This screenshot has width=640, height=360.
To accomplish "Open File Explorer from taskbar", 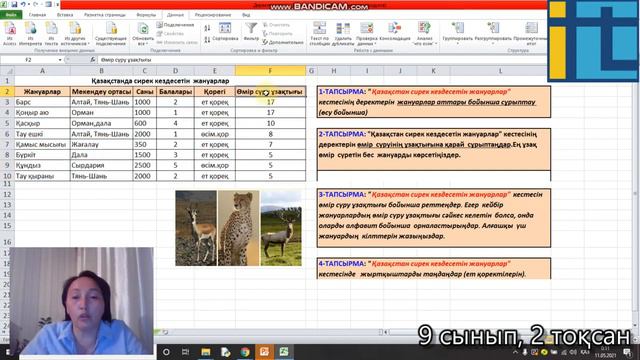I will point(206,352).
